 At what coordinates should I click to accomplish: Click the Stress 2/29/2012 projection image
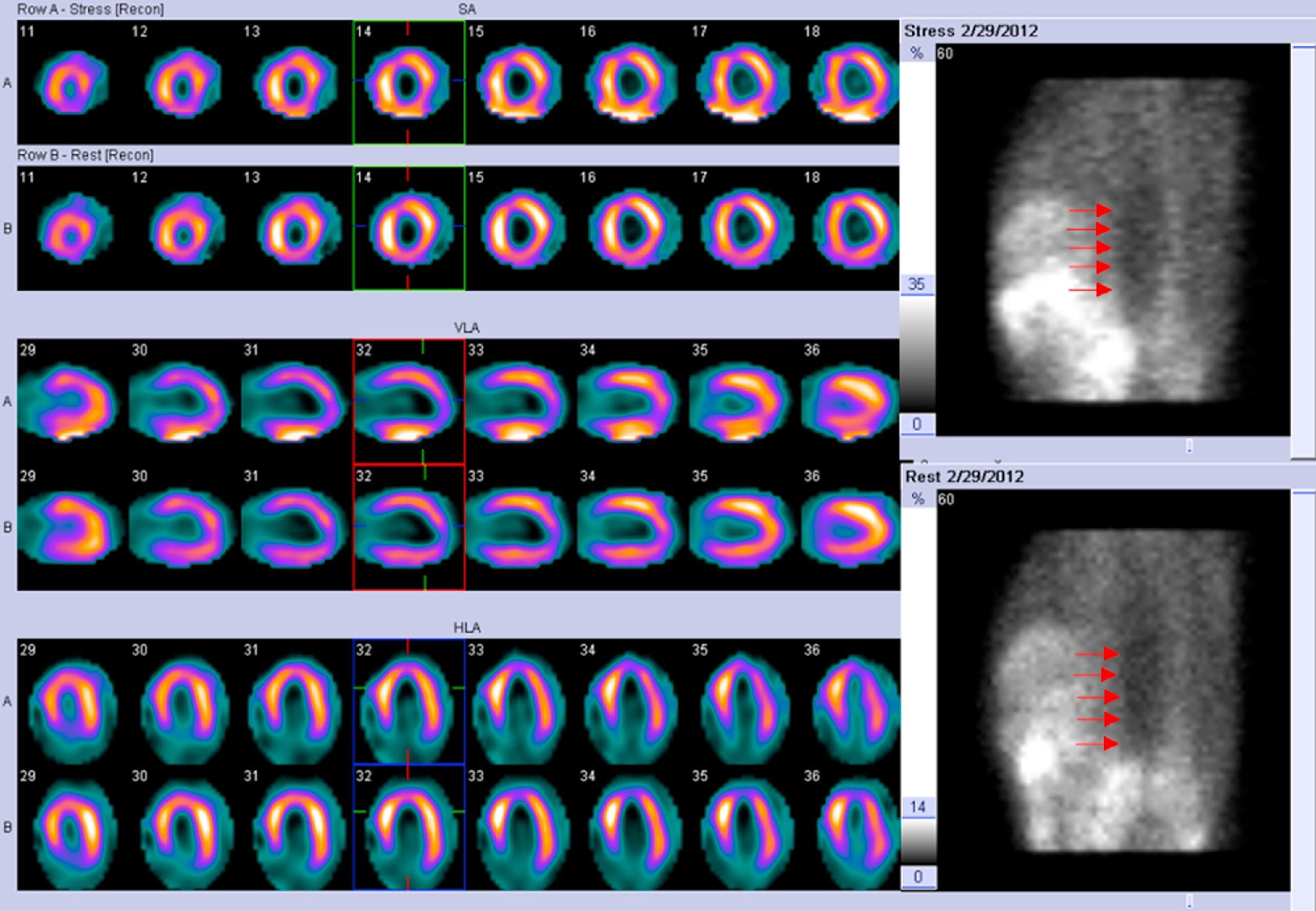(x=1112, y=240)
